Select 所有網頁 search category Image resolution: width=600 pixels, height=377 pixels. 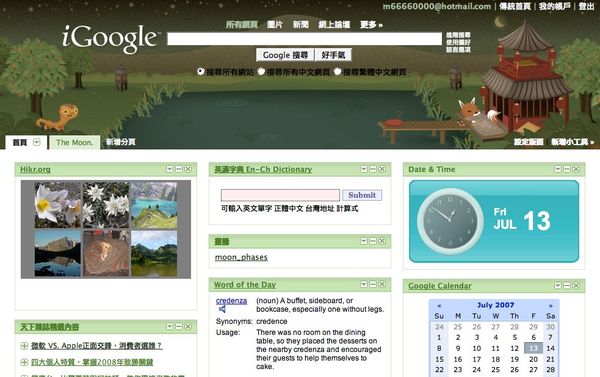(242, 25)
